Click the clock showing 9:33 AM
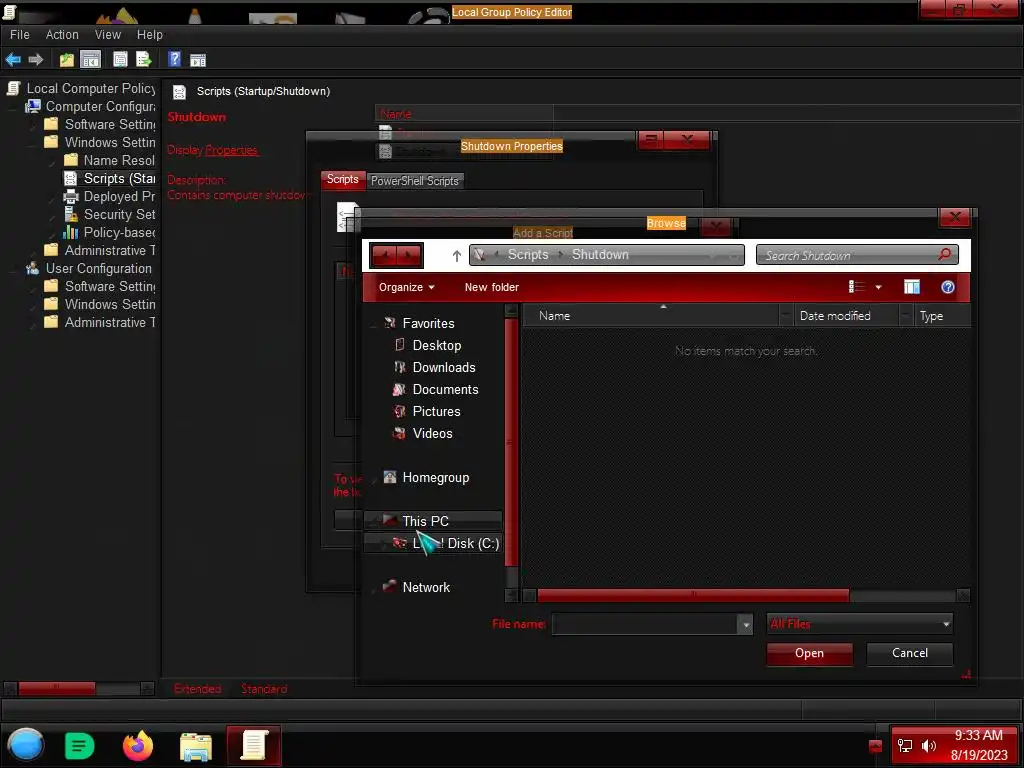Viewport: 1024px width, 768px height. (x=978, y=735)
